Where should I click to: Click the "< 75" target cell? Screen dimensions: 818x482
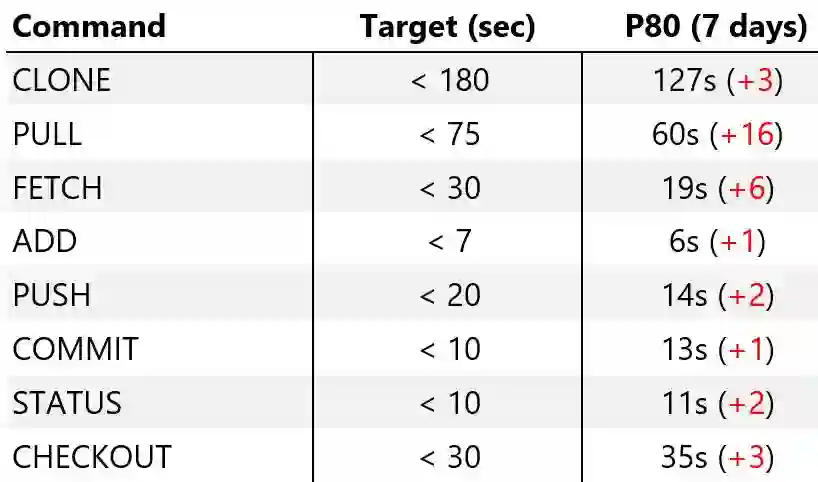click(449, 134)
